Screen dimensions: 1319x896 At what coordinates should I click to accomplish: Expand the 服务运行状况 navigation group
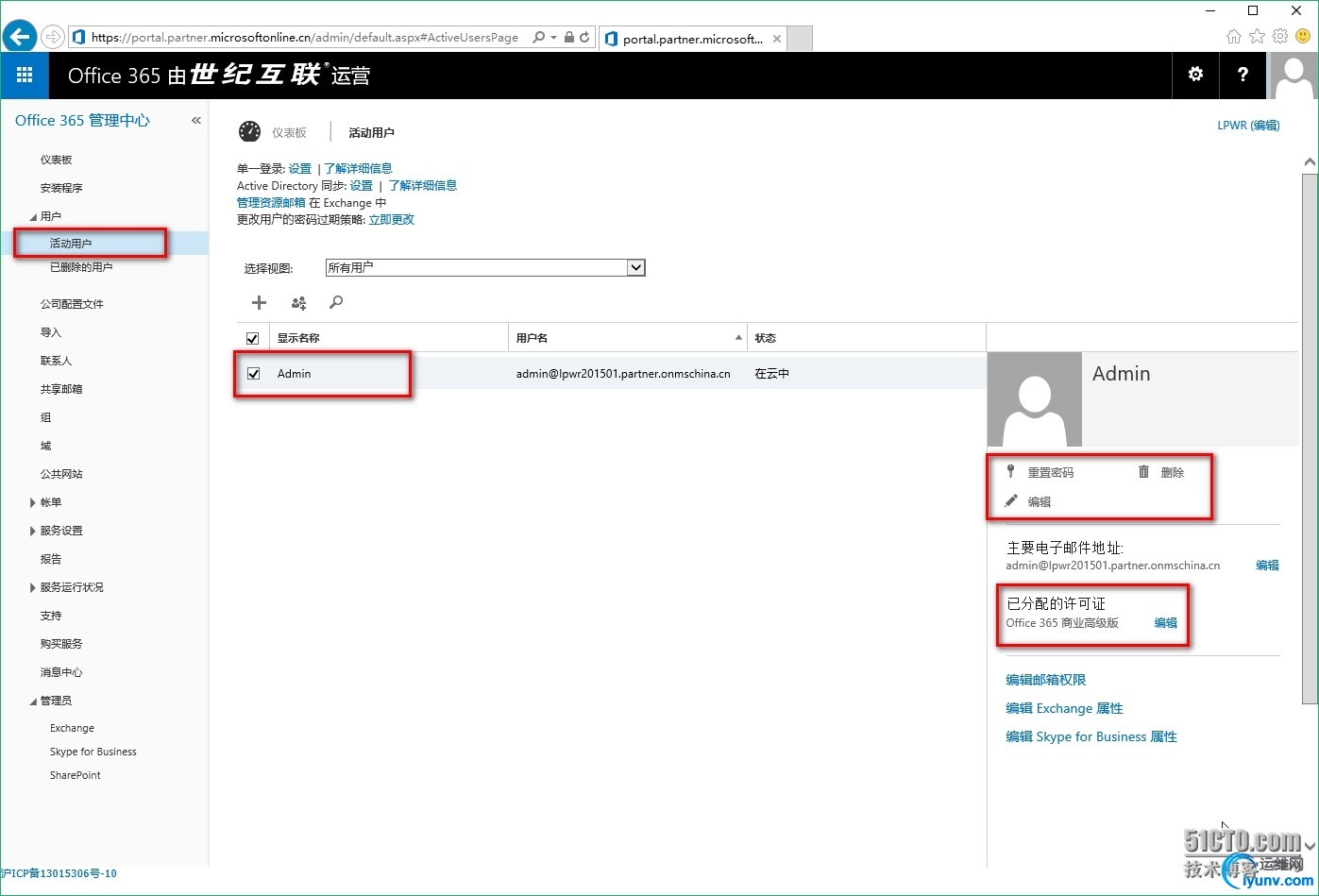tap(33, 588)
